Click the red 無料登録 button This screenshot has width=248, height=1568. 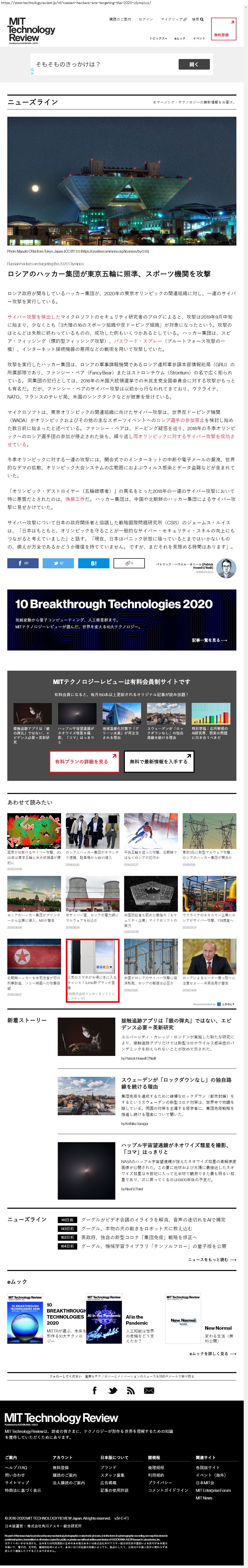tap(223, 29)
